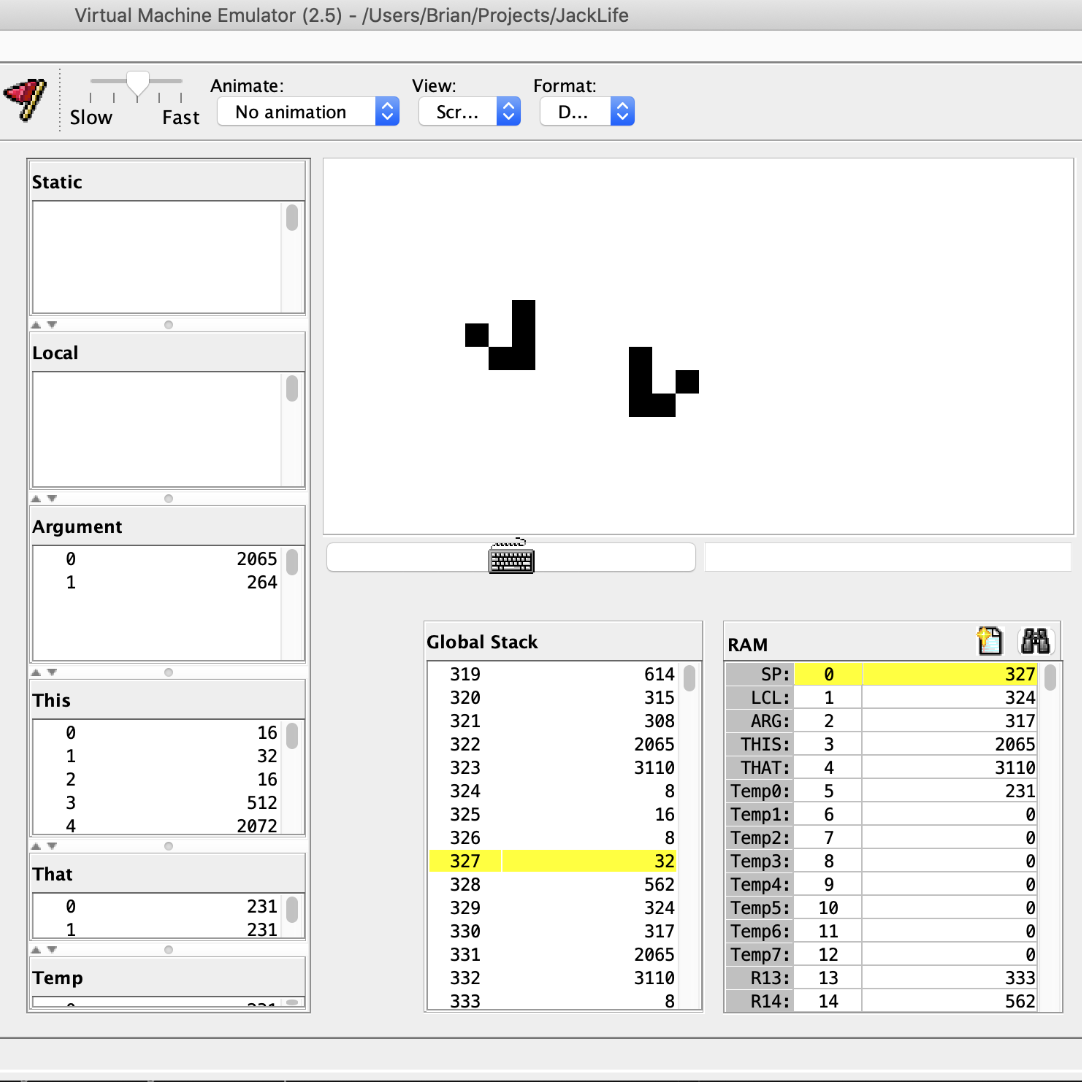The height and width of the screenshot is (1082, 1082).
Task: Select Global Stack address 328 value 562
Action: pos(659,884)
